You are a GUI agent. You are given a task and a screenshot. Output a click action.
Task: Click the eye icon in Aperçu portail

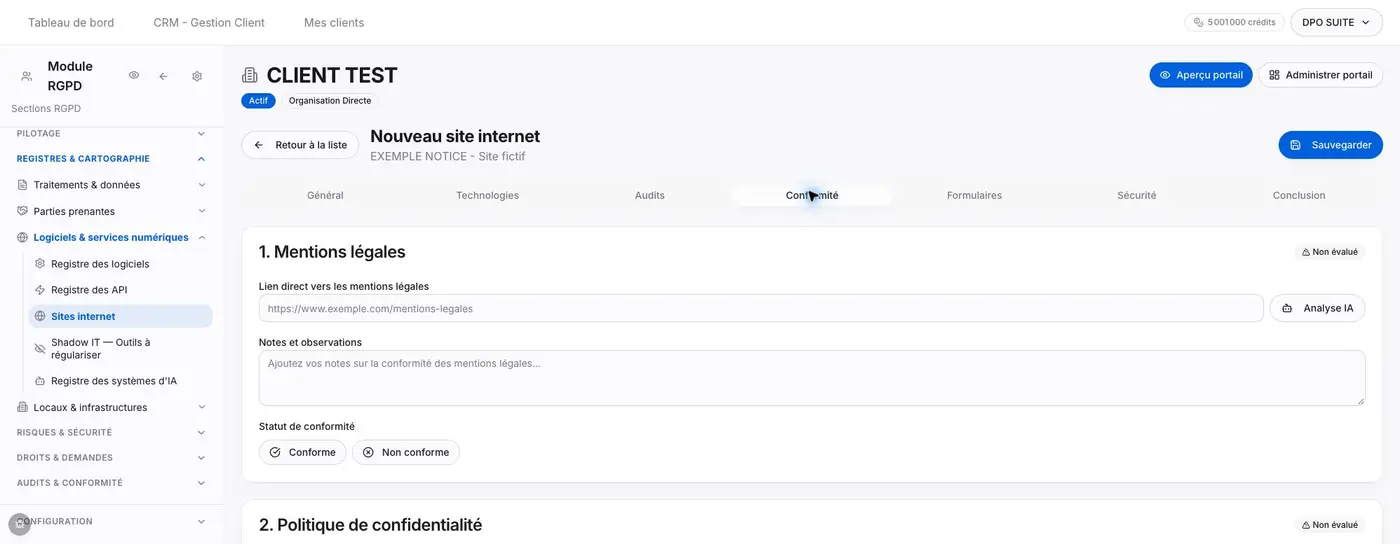pos(1165,75)
